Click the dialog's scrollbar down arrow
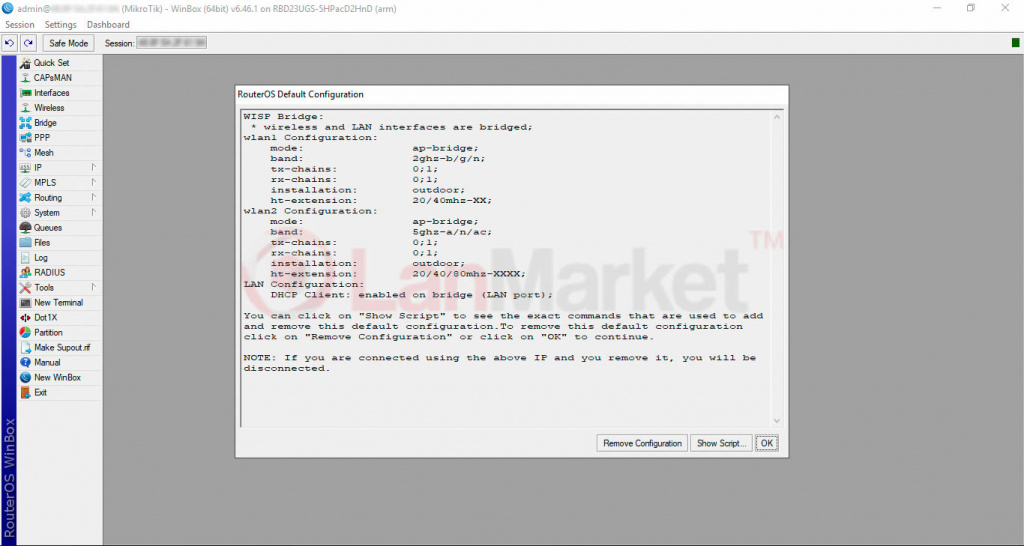The image size is (1024, 546). (776, 421)
